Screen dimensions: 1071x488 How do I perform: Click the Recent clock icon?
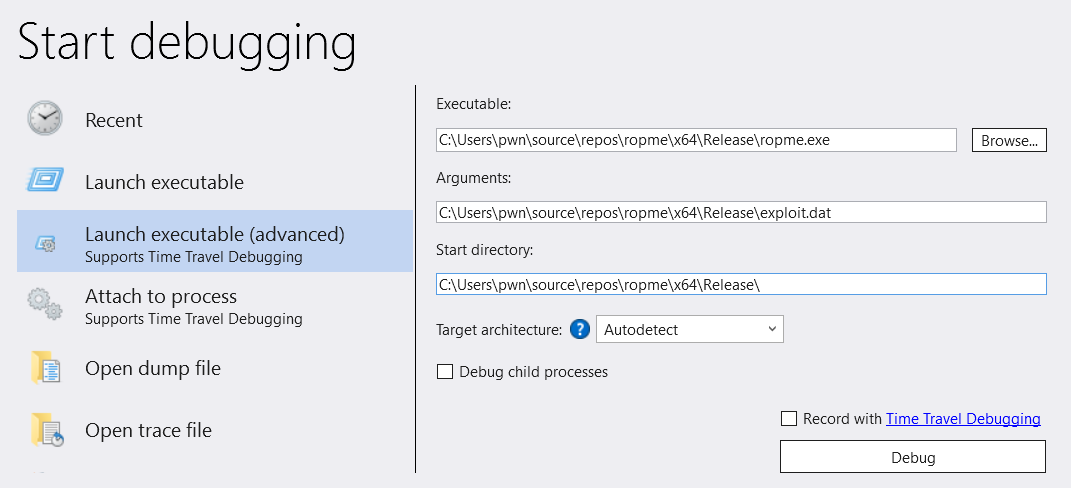point(44,118)
